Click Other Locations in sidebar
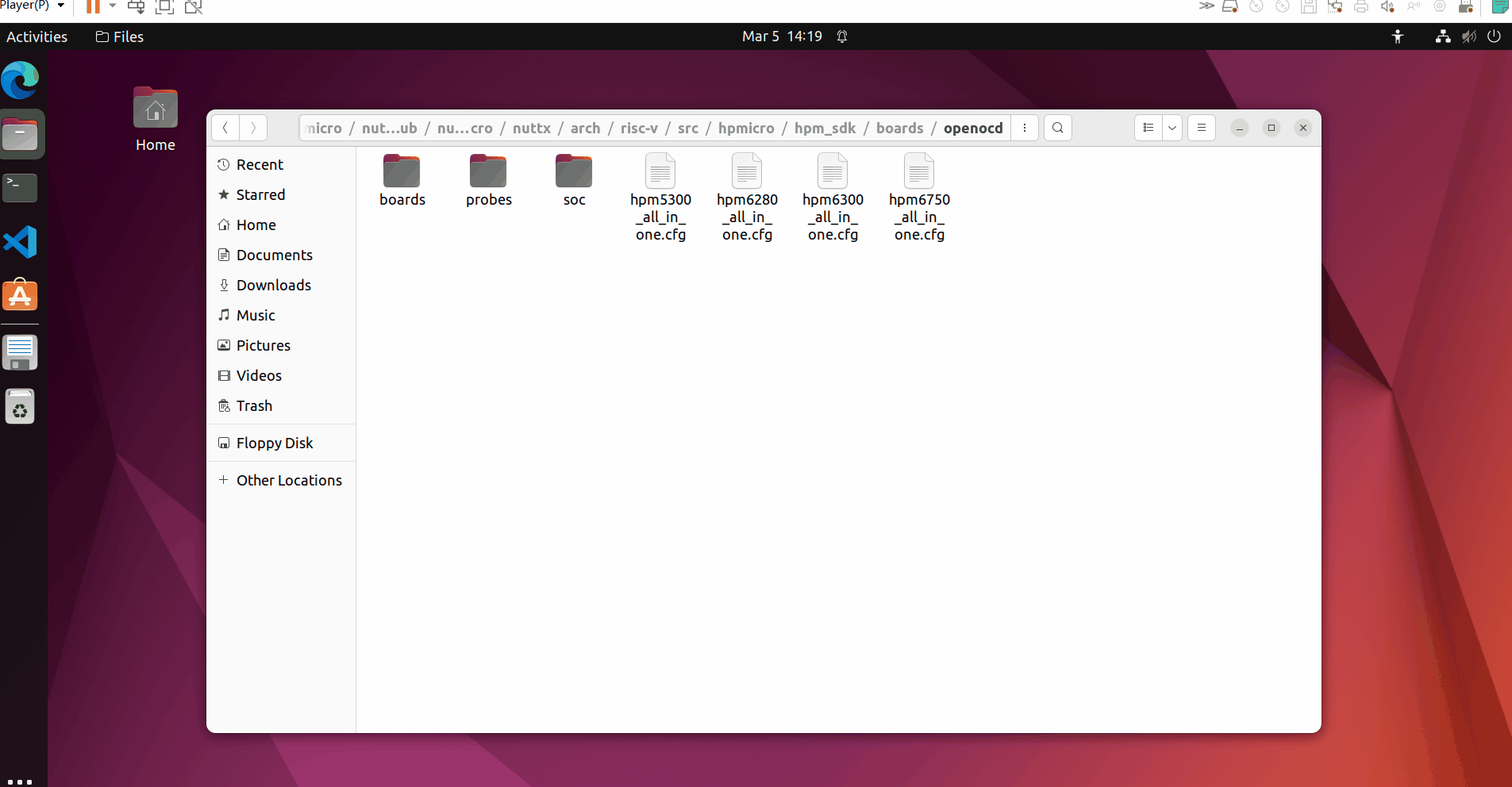Image resolution: width=1512 pixels, height=787 pixels. [289, 480]
